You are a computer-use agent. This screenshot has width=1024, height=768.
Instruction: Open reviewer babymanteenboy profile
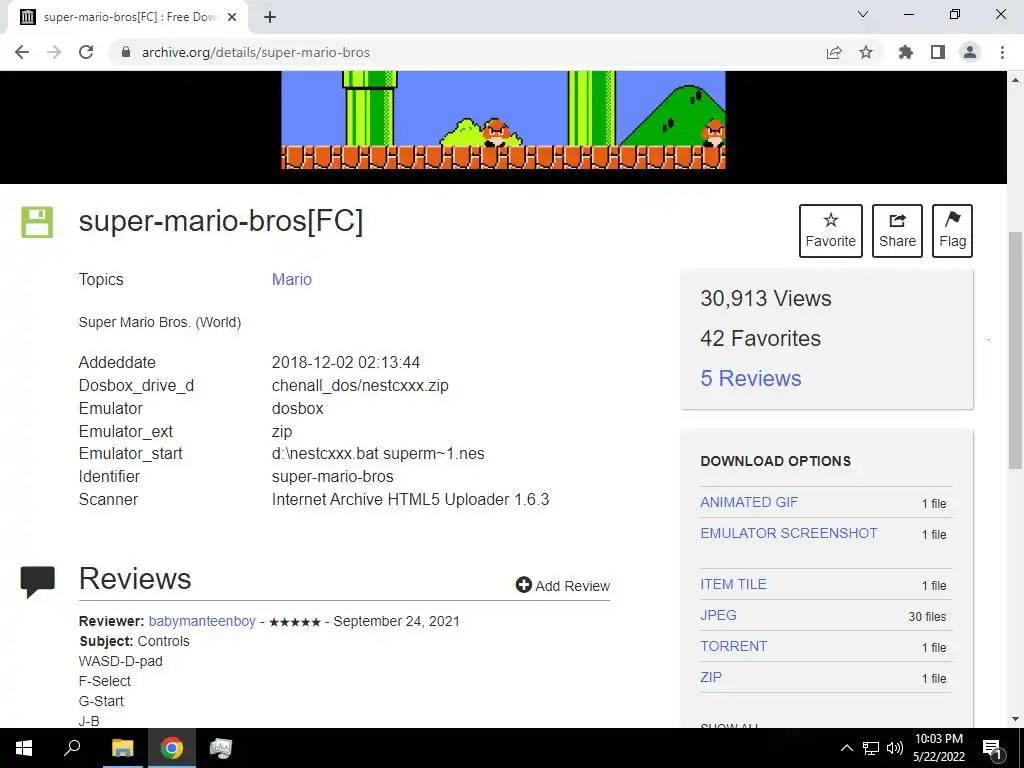(x=202, y=621)
